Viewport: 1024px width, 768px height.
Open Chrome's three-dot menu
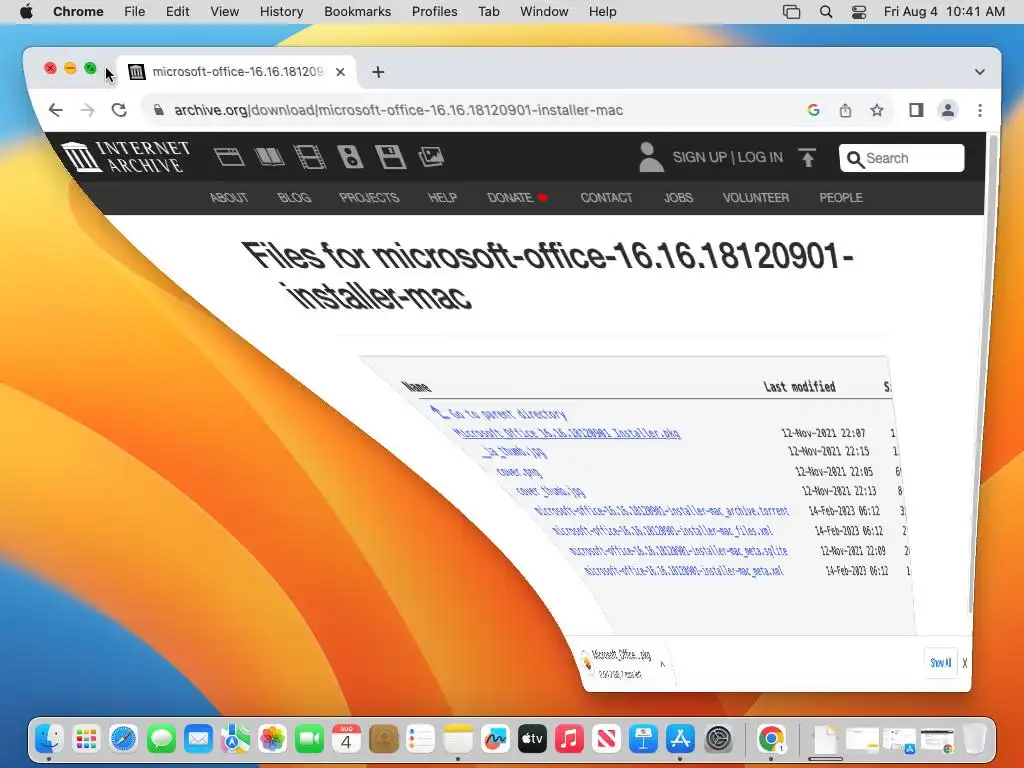pyautogui.click(x=980, y=110)
